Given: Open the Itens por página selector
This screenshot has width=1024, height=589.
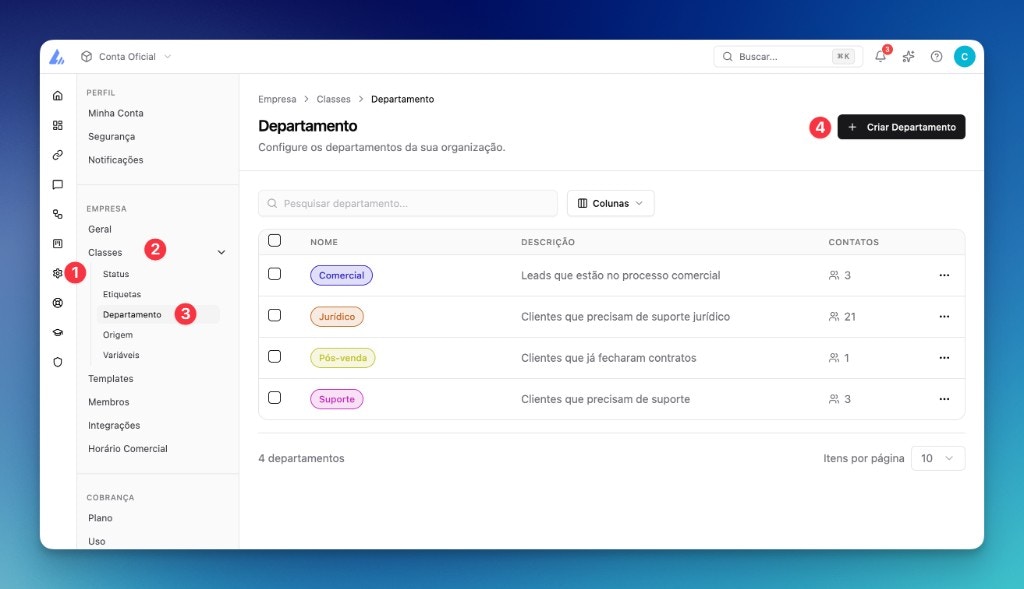Looking at the screenshot, I should pos(937,457).
